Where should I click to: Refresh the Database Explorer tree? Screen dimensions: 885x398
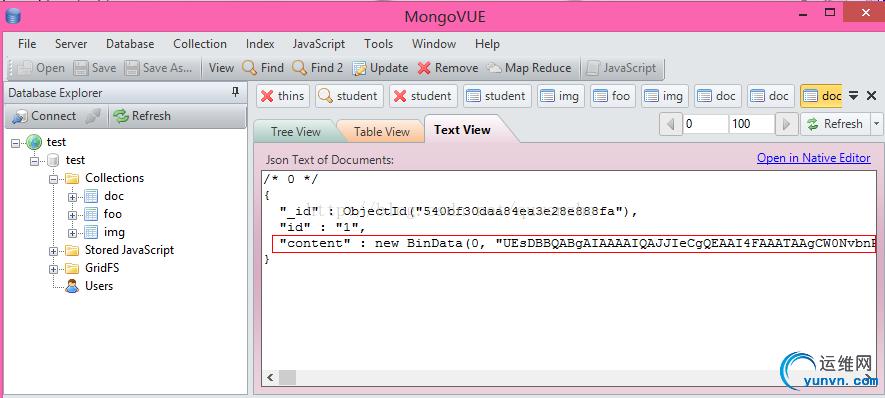[141, 116]
